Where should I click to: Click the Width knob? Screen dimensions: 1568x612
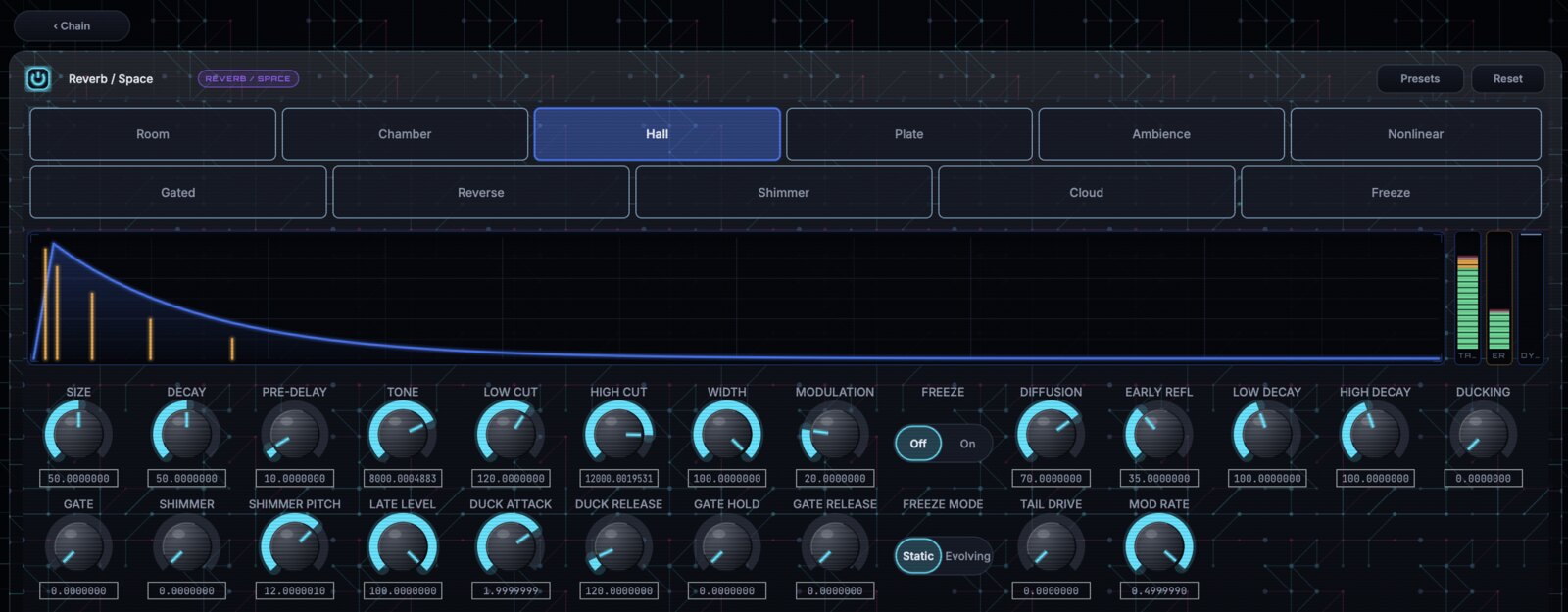(726, 434)
